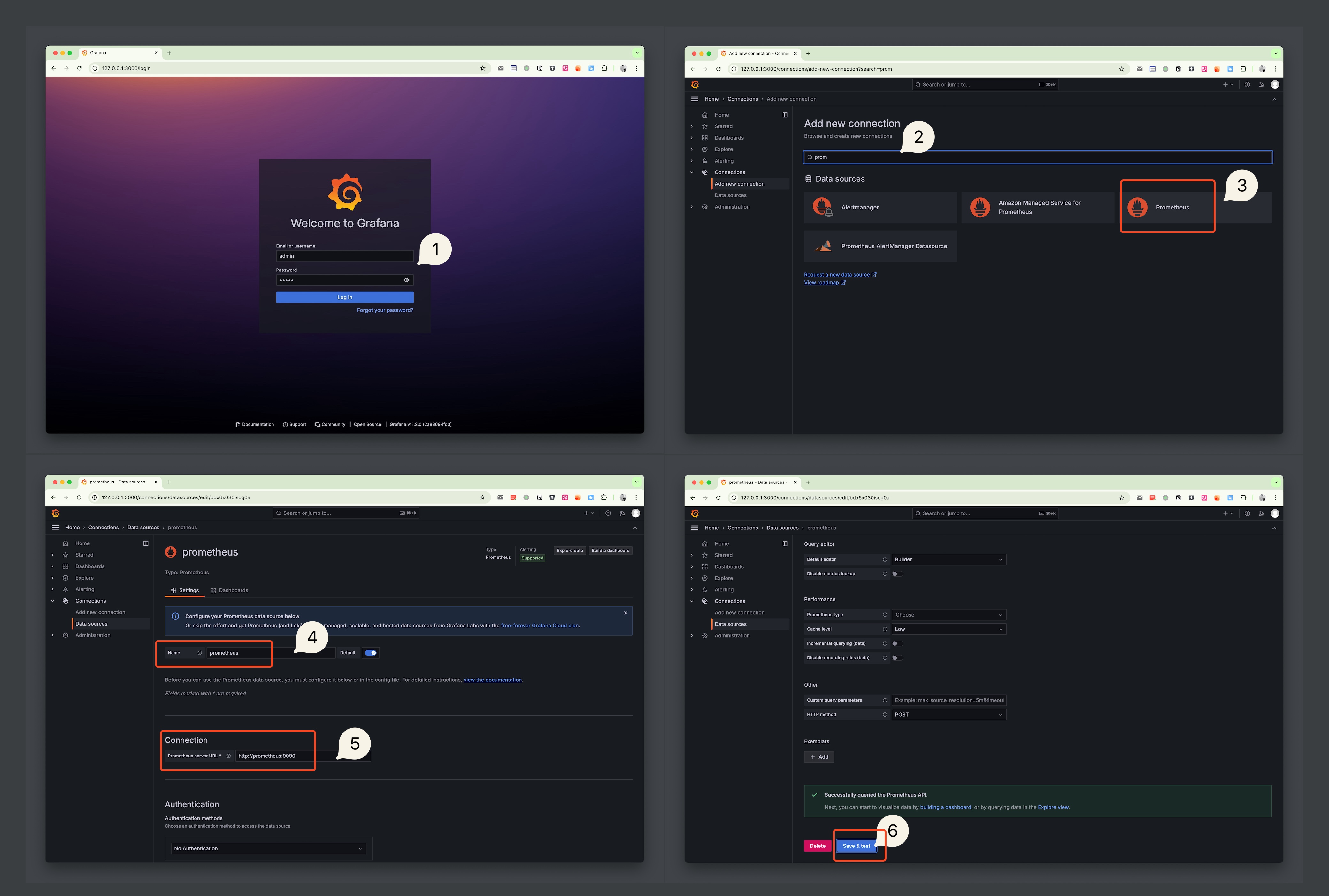Open the View roadmap link

point(824,282)
